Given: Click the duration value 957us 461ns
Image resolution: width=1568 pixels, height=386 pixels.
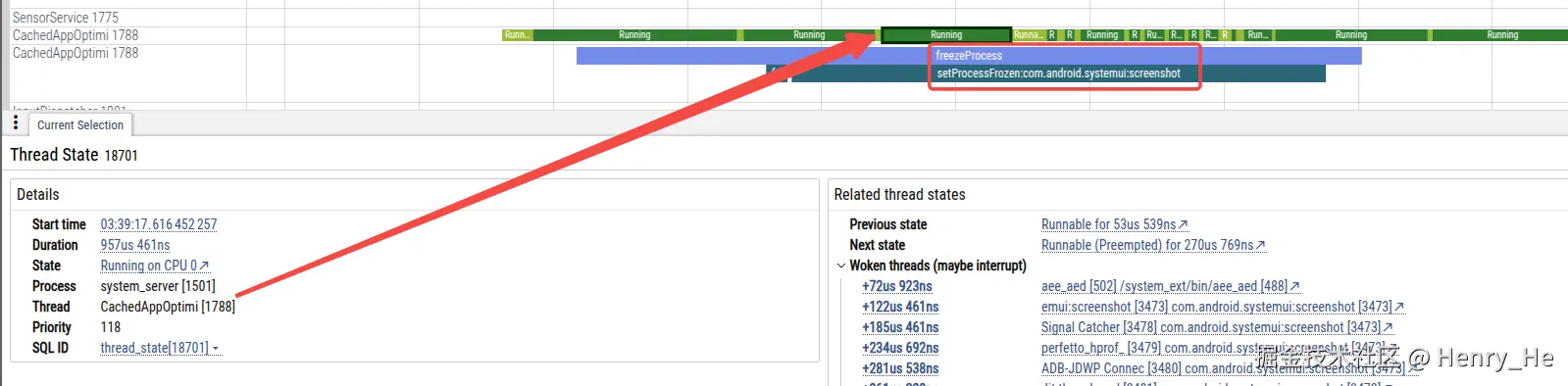Looking at the screenshot, I should pyautogui.click(x=135, y=245).
